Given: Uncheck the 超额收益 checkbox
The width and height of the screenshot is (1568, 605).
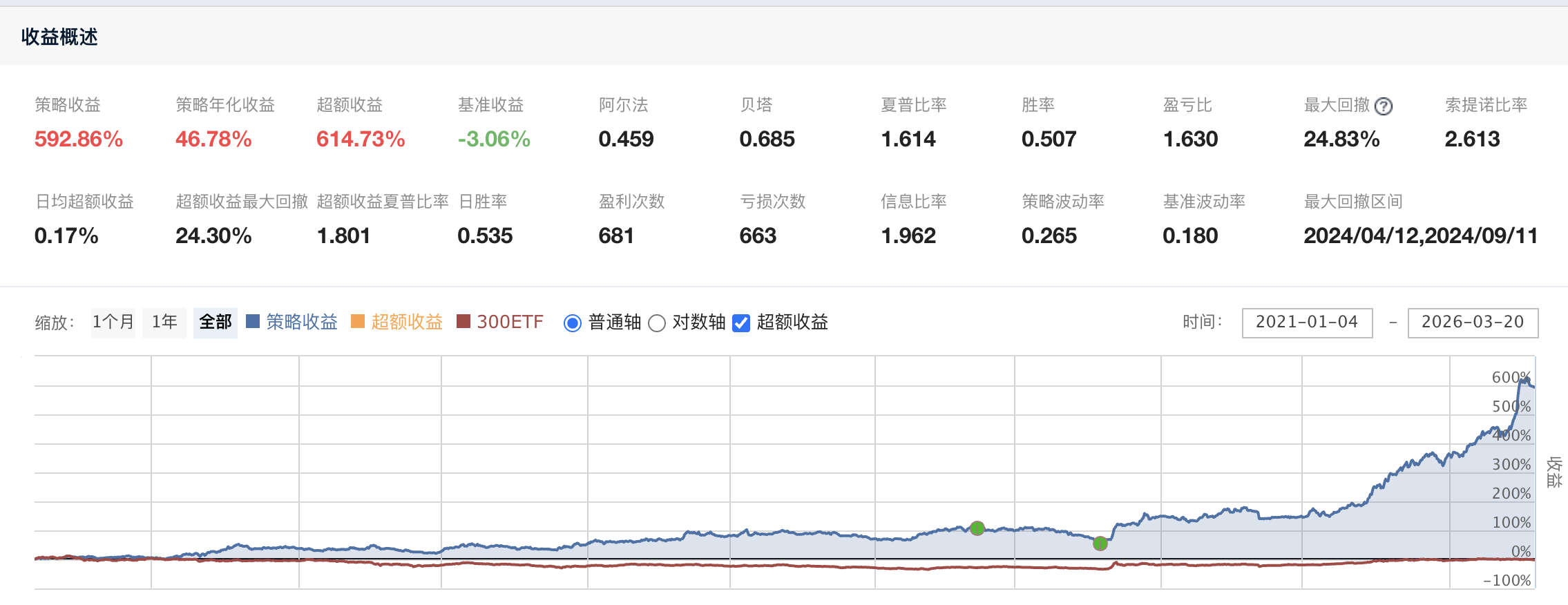Looking at the screenshot, I should coord(741,323).
